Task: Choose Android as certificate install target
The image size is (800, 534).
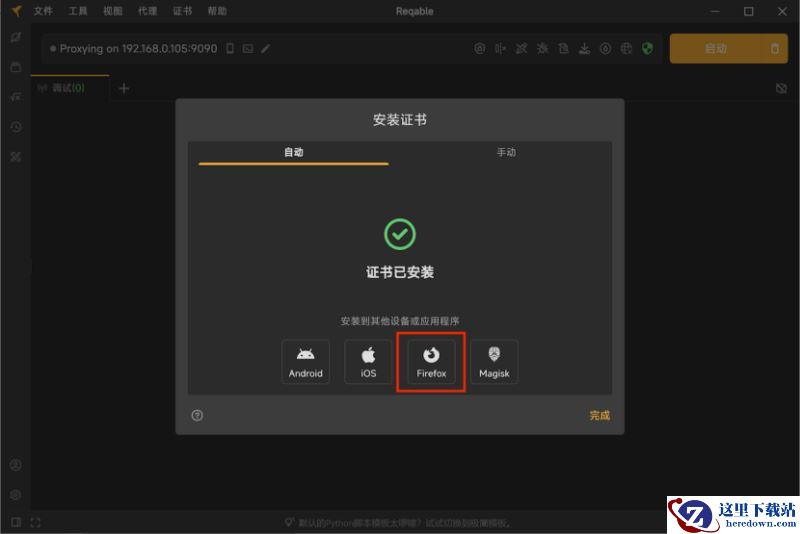Action: [305, 362]
